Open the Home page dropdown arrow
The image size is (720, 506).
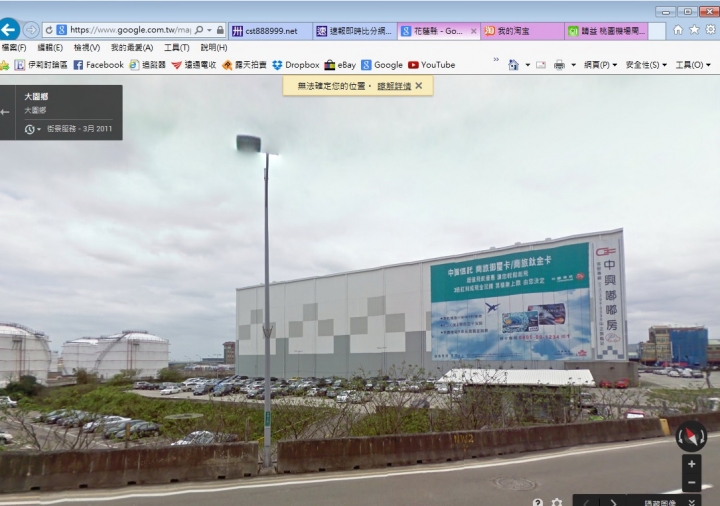(x=528, y=65)
